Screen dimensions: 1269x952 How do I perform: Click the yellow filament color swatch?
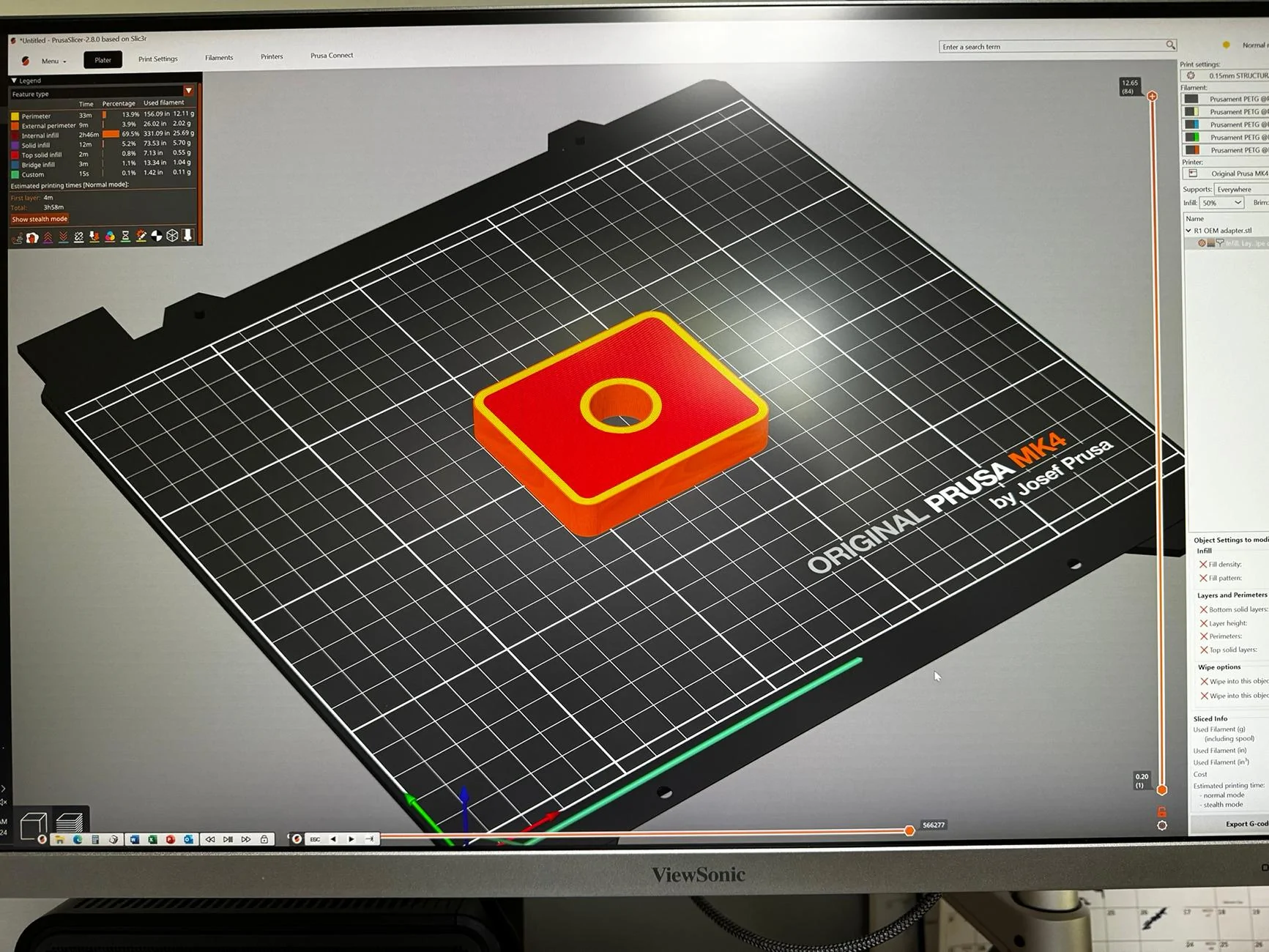click(1192, 112)
